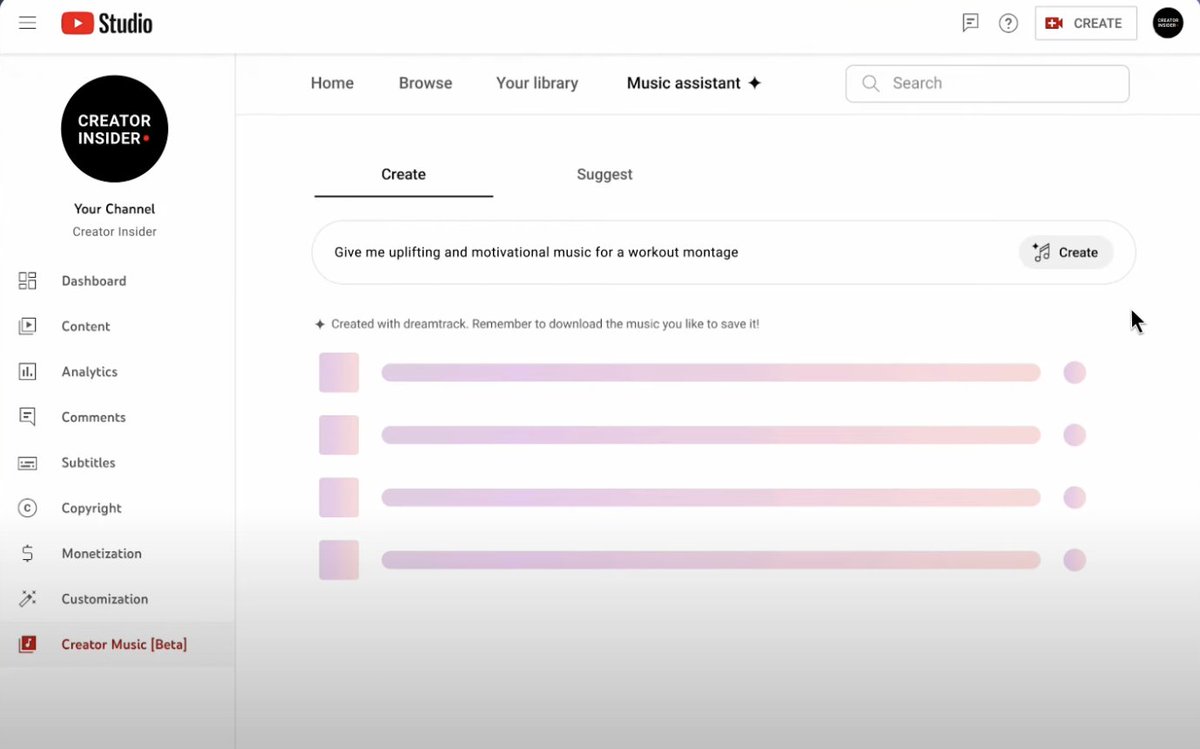Switch to the Browse tab
The height and width of the screenshot is (749, 1200).
[x=425, y=83]
